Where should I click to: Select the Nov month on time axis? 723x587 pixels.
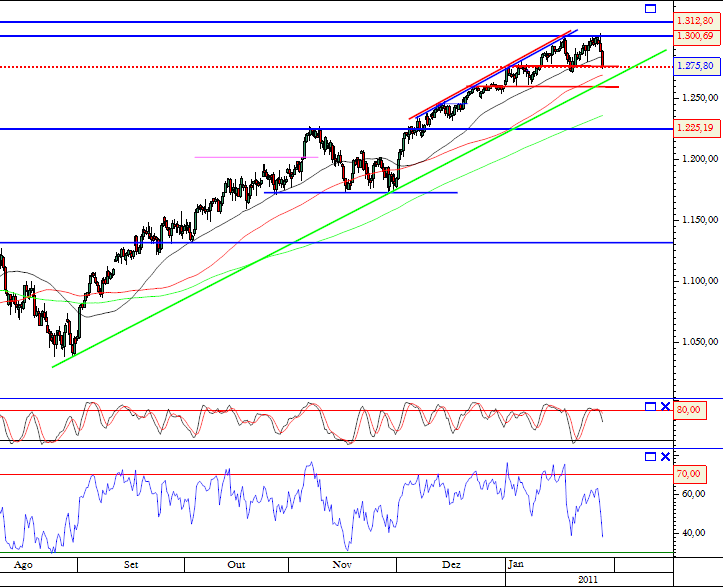tap(342, 565)
